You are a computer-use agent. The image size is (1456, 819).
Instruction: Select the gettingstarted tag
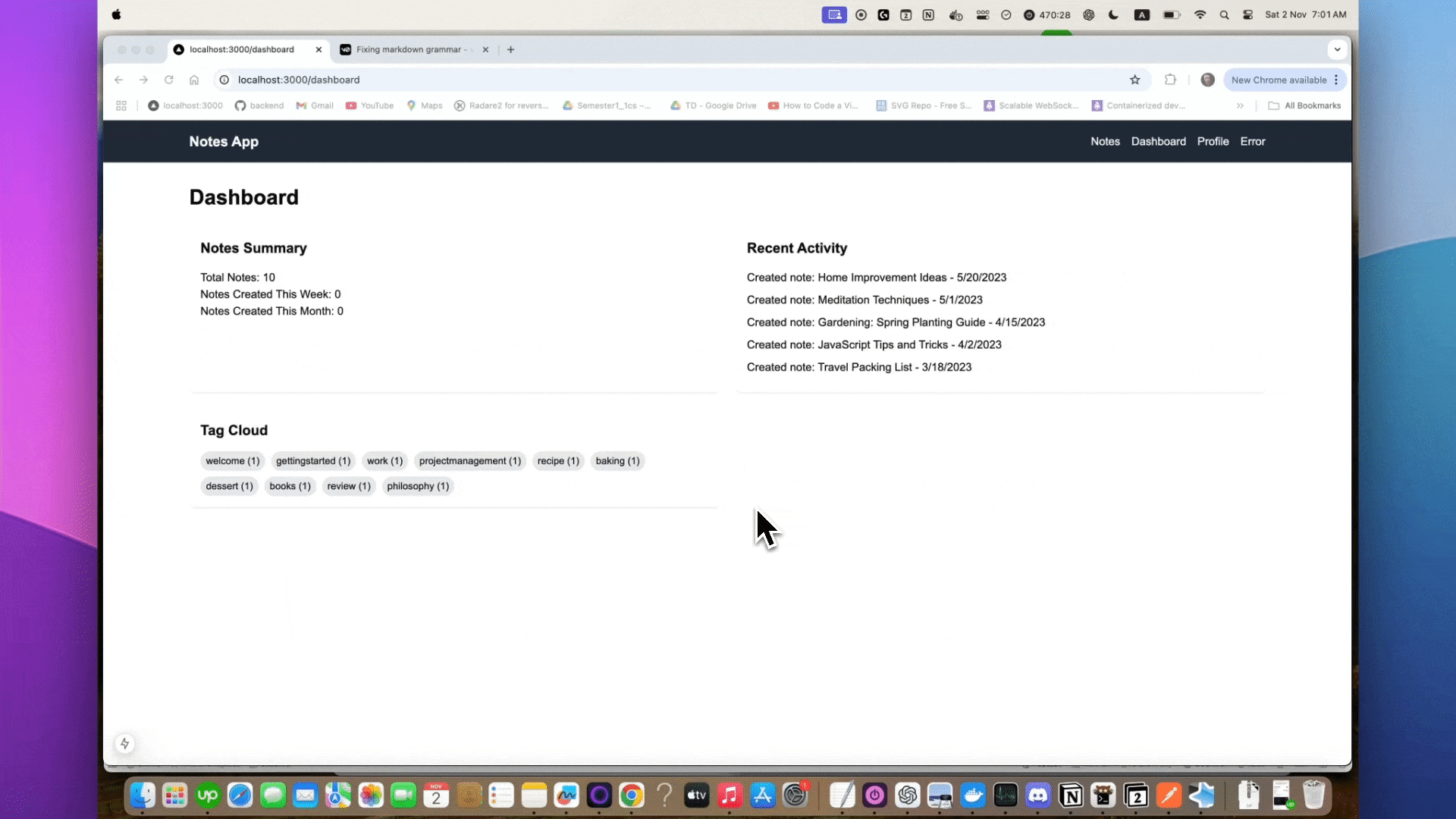point(313,460)
